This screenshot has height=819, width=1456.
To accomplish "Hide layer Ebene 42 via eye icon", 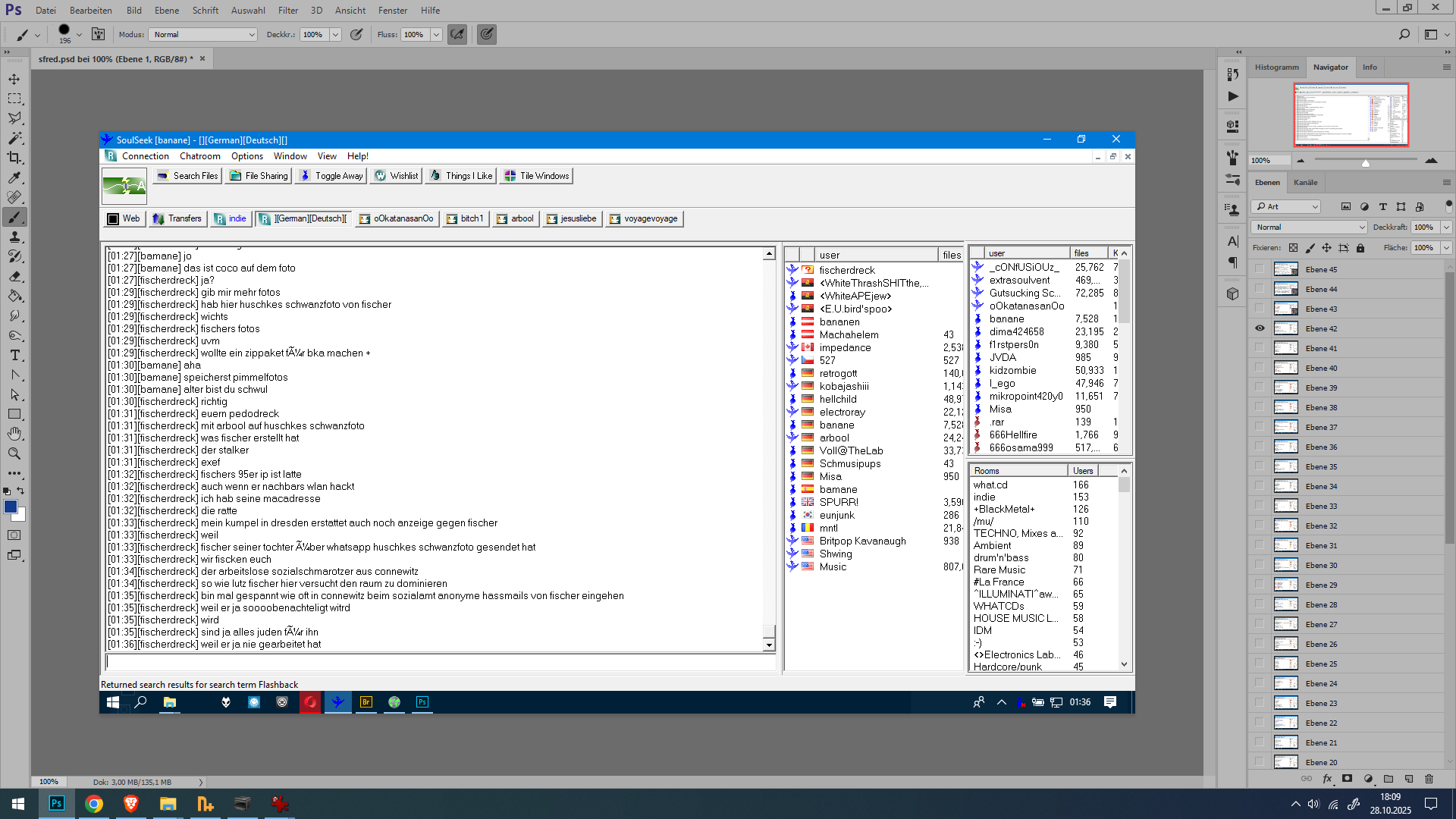I will pos(1260,328).
